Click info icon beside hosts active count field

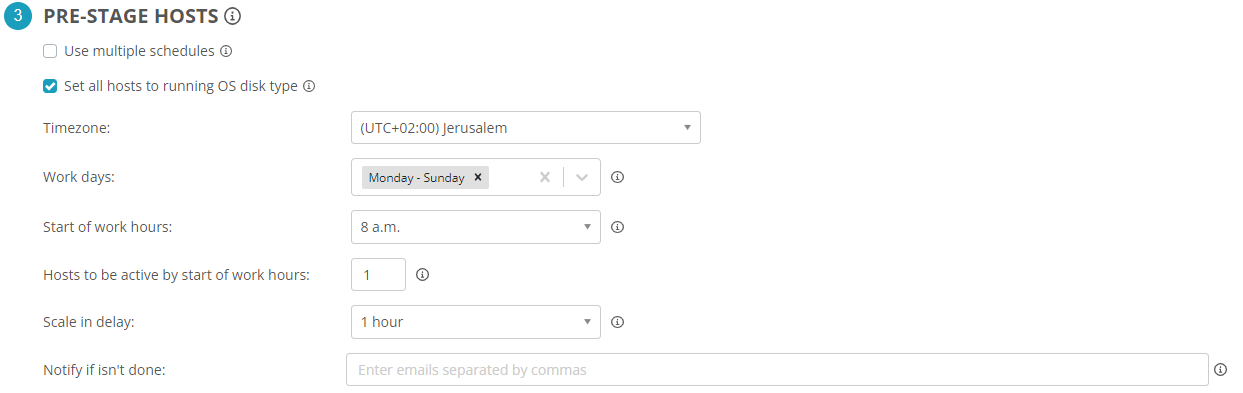[422, 275]
